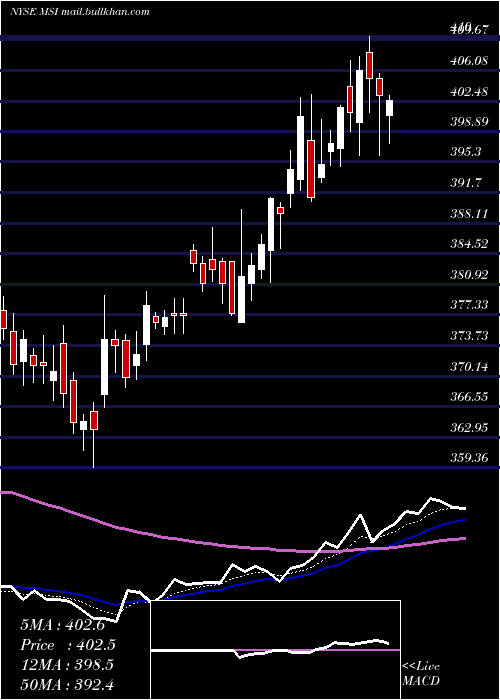Click the 406.08 price axis label
The image size is (500, 700).
469,61
